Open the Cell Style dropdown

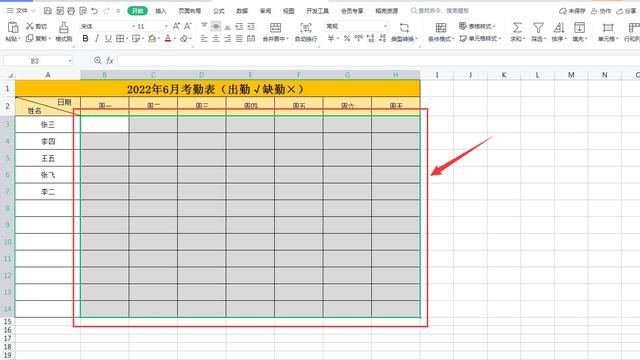(x=480, y=38)
